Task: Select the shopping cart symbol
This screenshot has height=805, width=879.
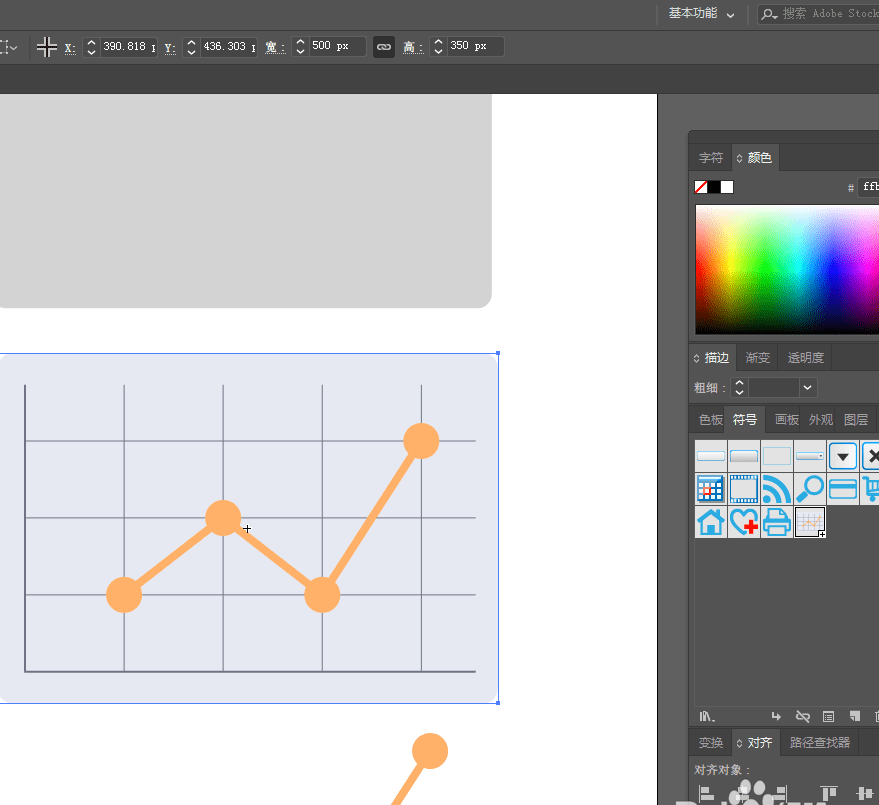Action: (x=871, y=489)
